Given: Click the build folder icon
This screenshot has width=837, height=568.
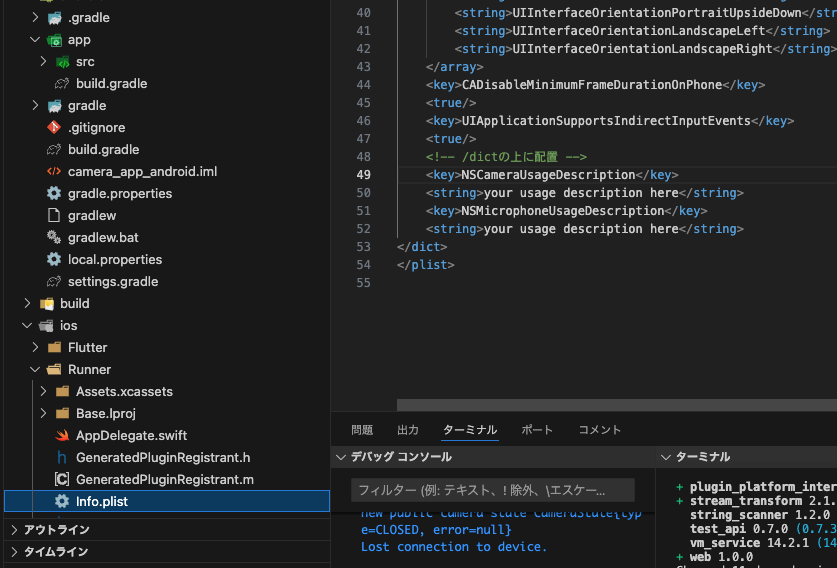Looking at the screenshot, I should [47, 304].
